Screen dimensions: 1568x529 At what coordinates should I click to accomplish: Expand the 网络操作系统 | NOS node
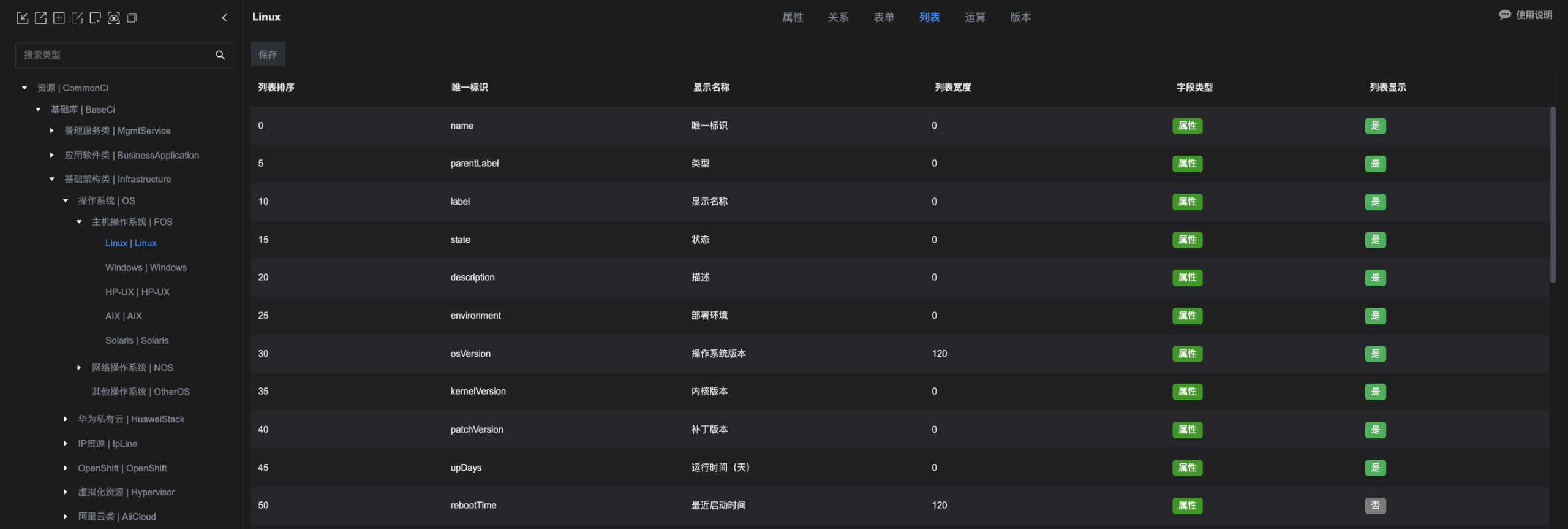(79, 368)
